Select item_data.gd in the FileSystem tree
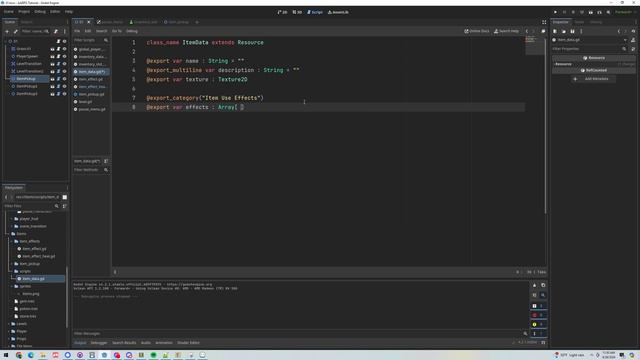640x360 pixels. (x=33, y=279)
